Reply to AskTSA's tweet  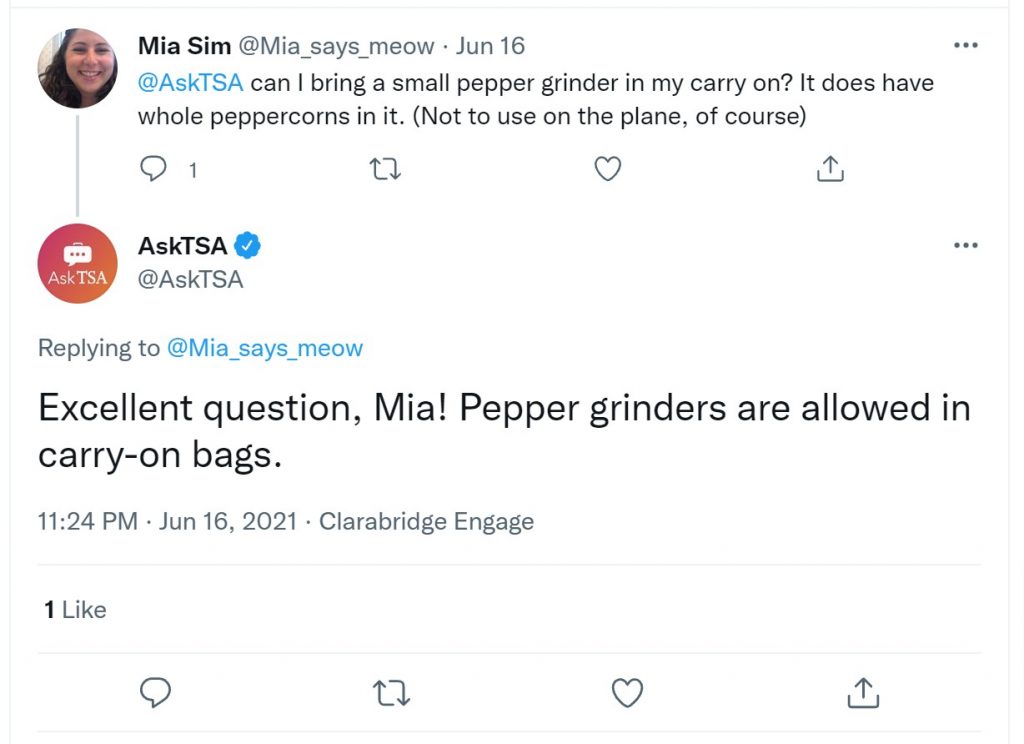155,692
